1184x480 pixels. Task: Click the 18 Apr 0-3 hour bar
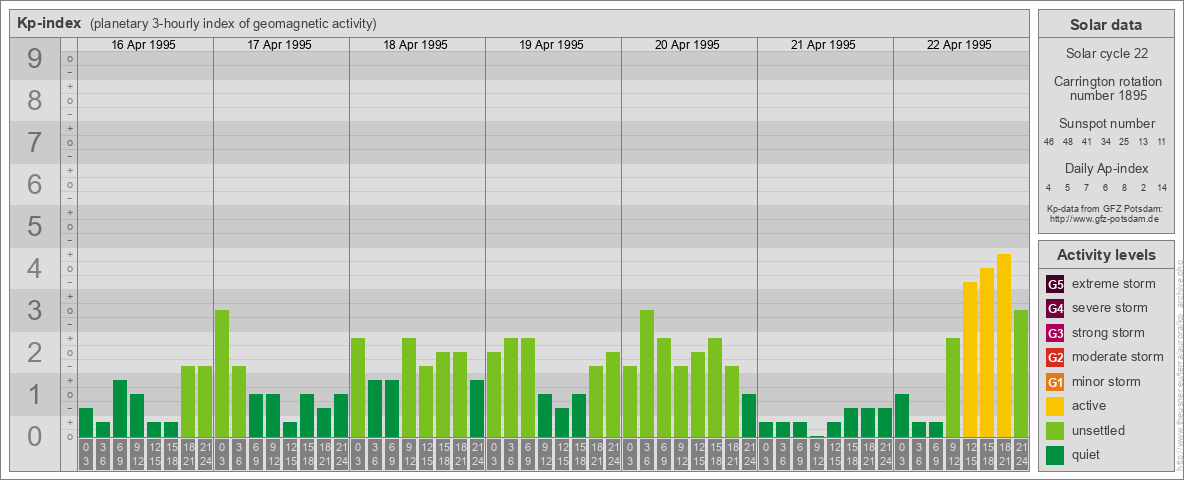[x=358, y=387]
